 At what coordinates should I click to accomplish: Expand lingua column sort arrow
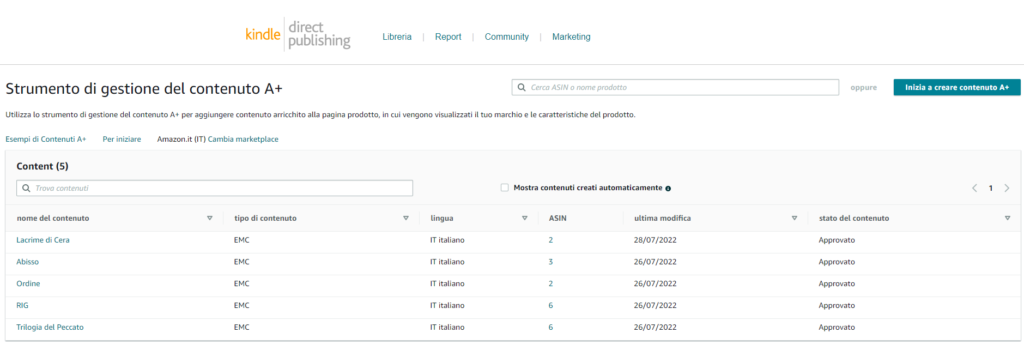[524, 218]
